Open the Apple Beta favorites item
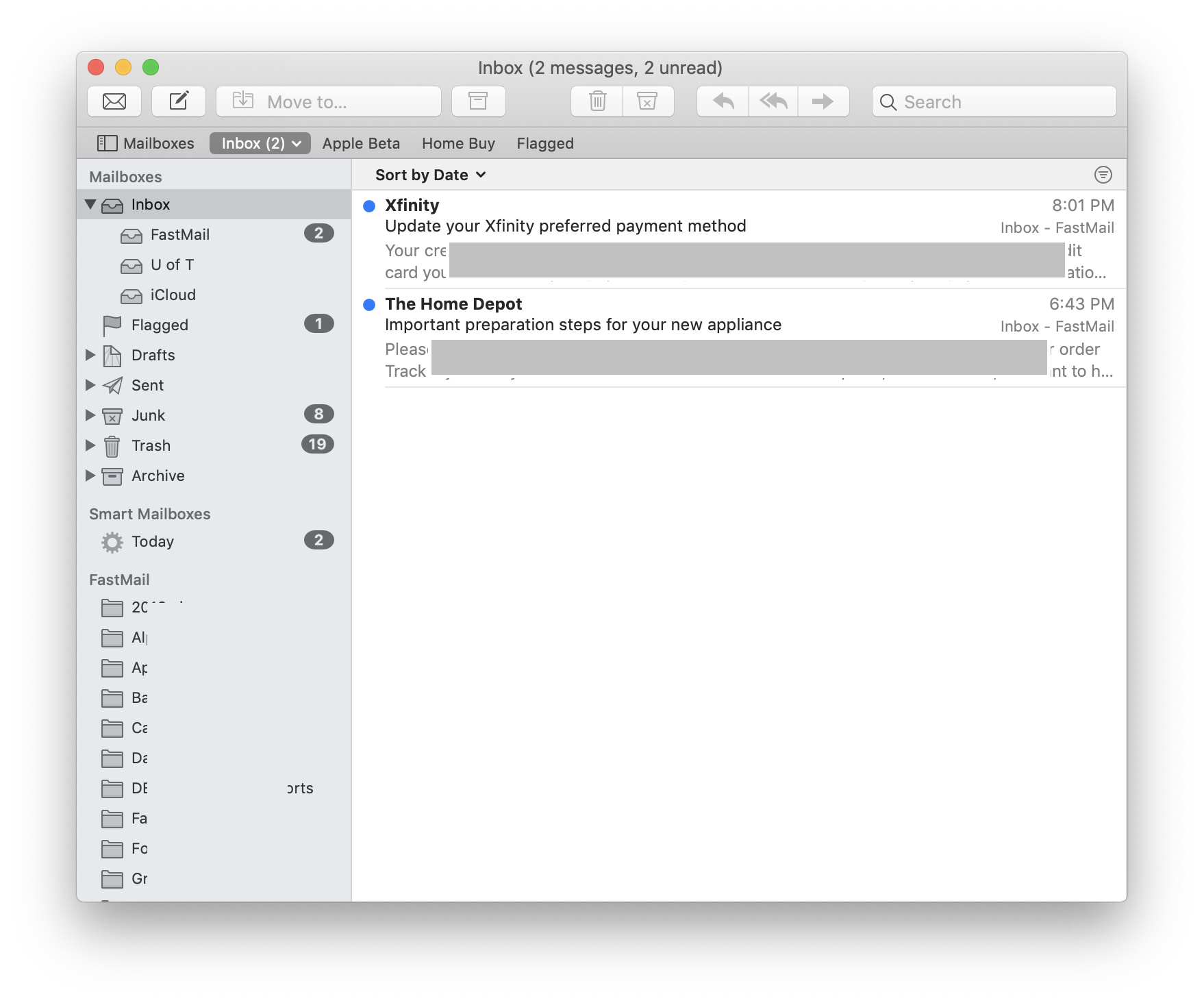Viewport: 1204px width, 1003px height. pyautogui.click(x=361, y=143)
